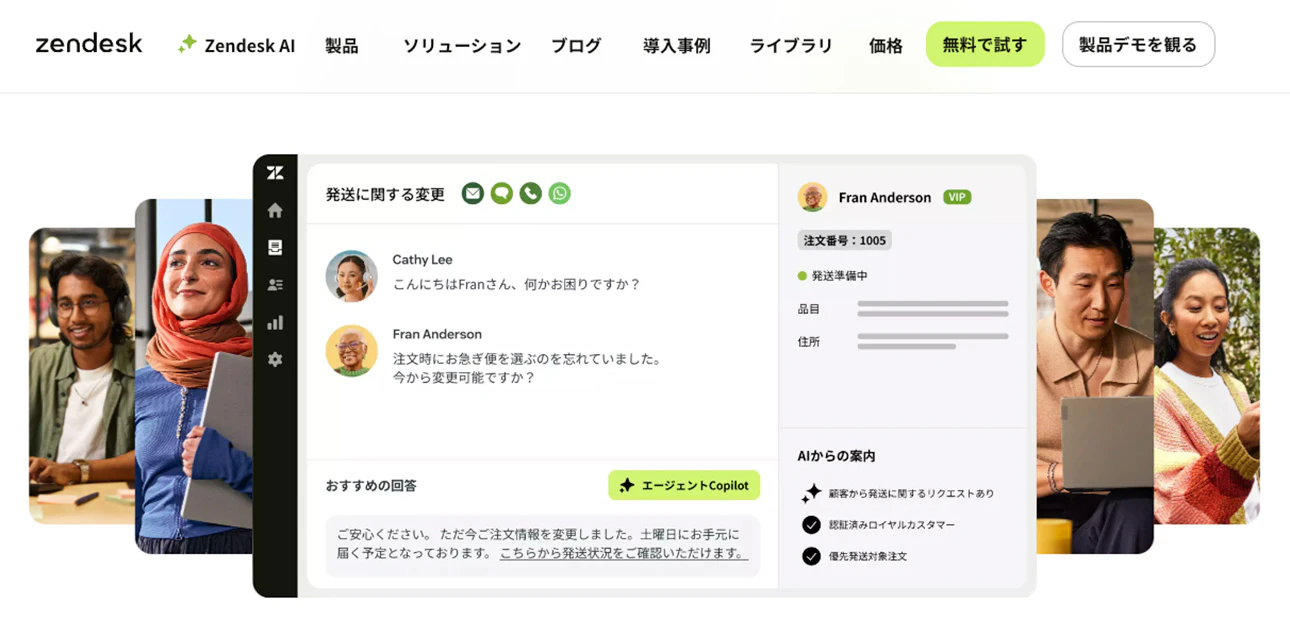The image size is (1290, 636).
Task: Click the message line 注文時にお急ぎ便を選ぶのを忘れていました。
Action: pos(528,358)
